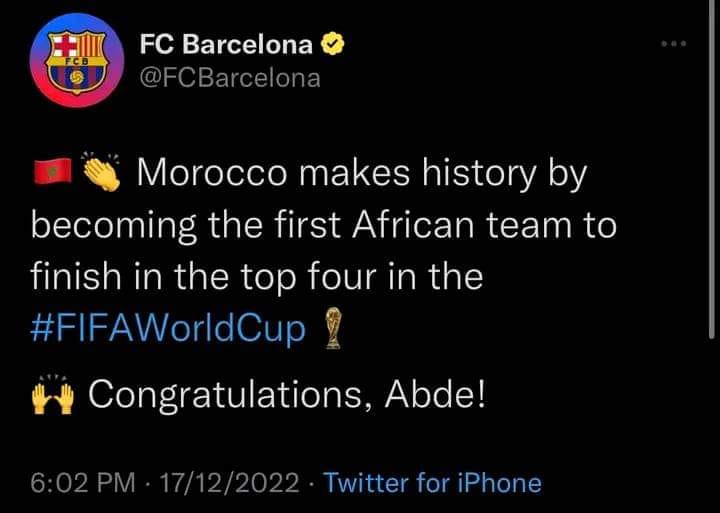Click the FCB crest inside the avatar

point(77,61)
